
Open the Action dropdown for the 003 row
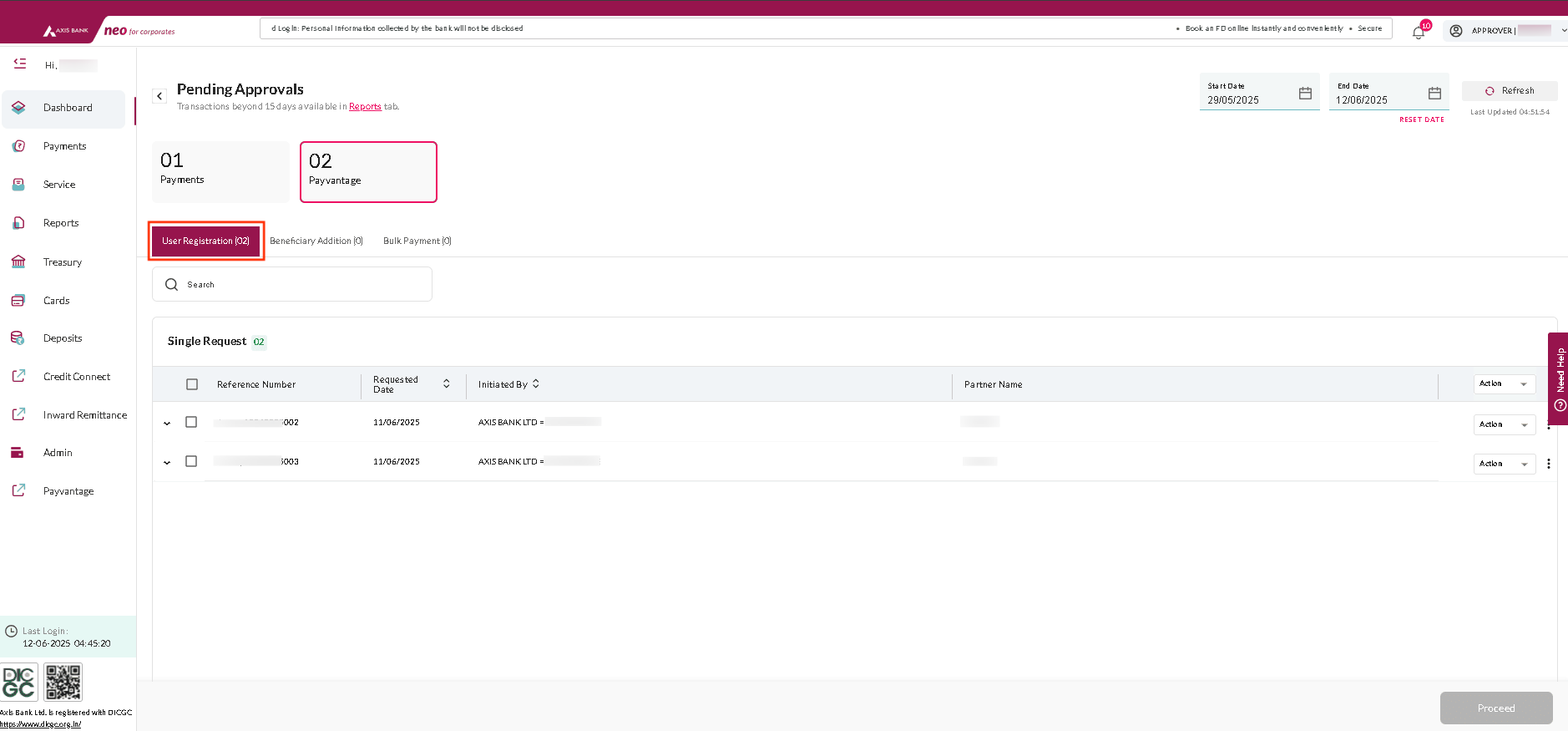[1505, 464]
